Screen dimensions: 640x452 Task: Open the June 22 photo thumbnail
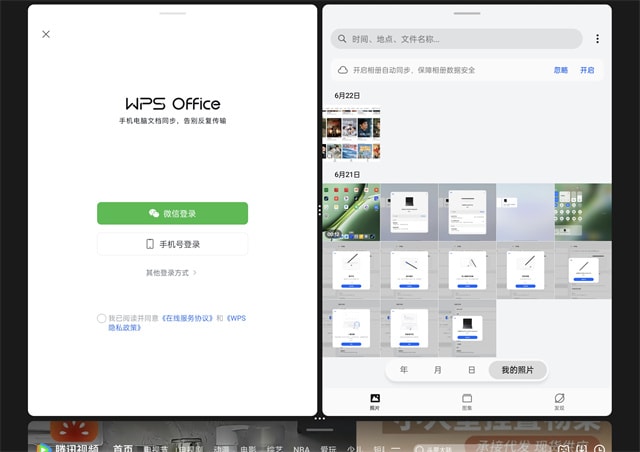pos(352,138)
